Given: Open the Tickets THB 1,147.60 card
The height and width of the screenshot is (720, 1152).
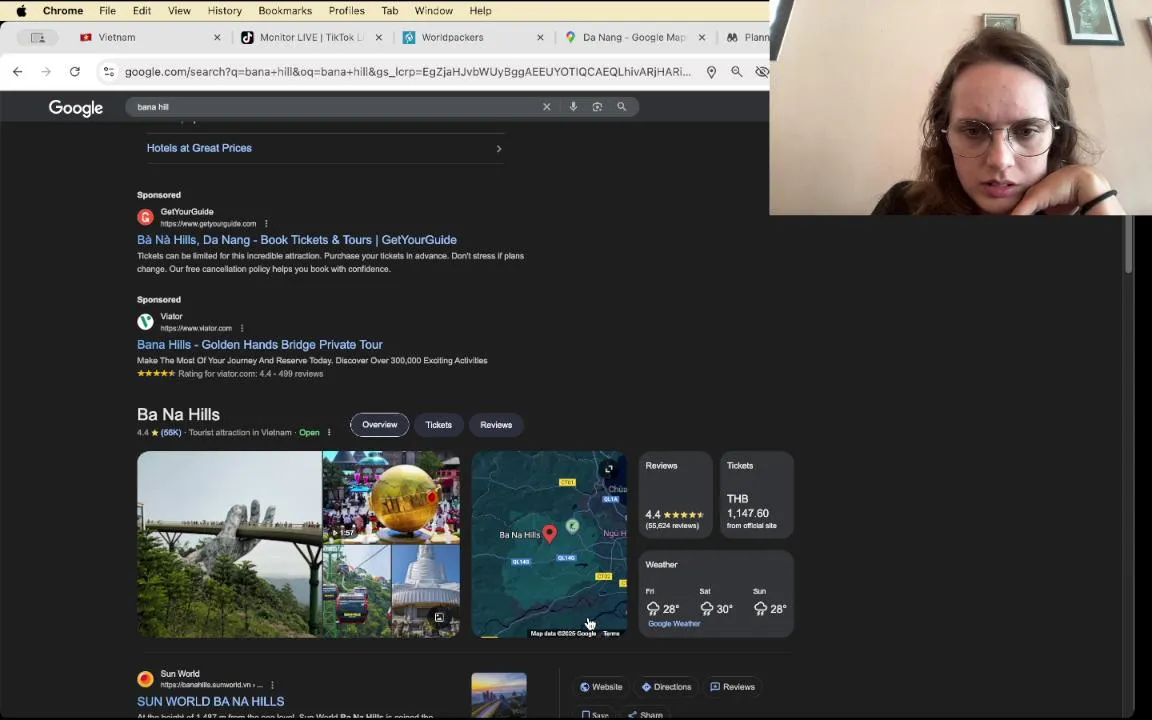Looking at the screenshot, I should point(757,494).
